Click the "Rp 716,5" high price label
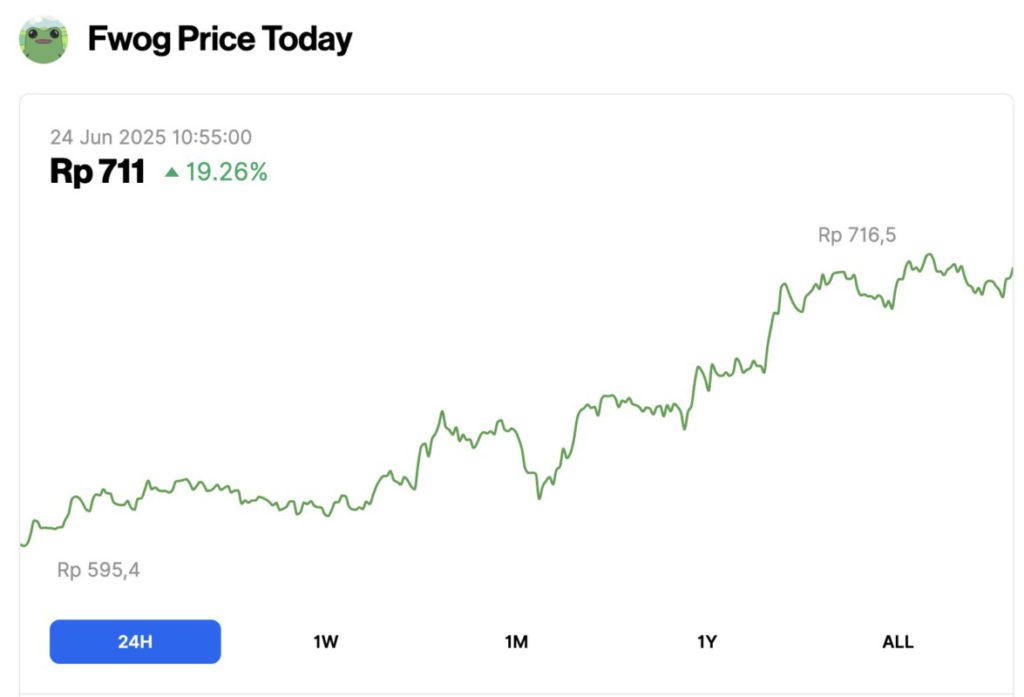This screenshot has height=697, width=1024. tap(857, 236)
